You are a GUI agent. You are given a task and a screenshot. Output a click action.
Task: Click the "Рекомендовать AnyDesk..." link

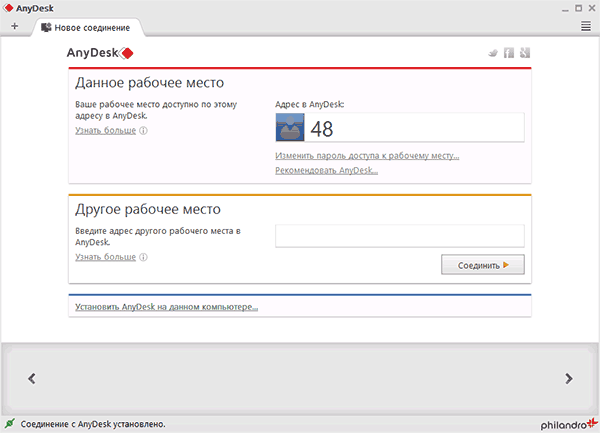click(326, 171)
